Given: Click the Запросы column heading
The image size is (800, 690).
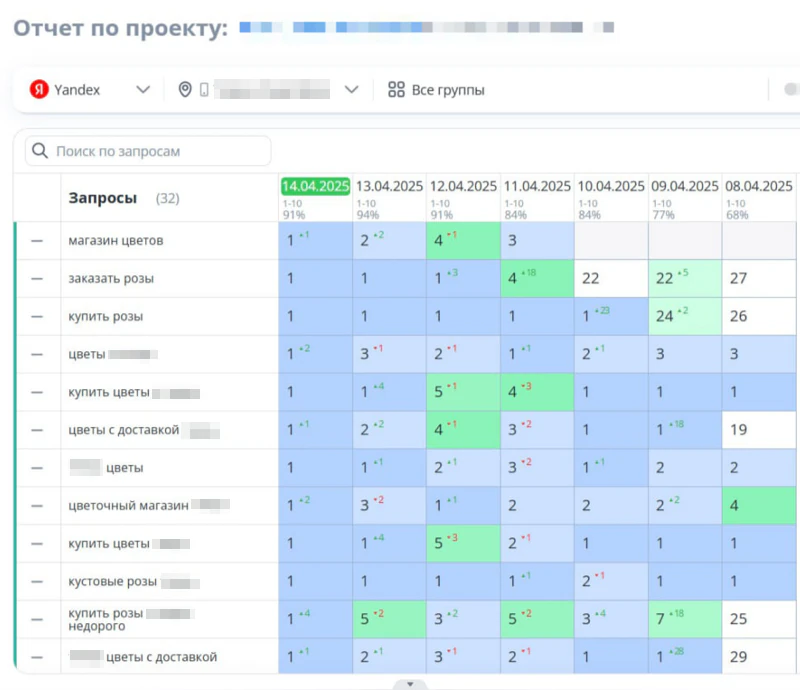Looking at the screenshot, I should 103,198.
